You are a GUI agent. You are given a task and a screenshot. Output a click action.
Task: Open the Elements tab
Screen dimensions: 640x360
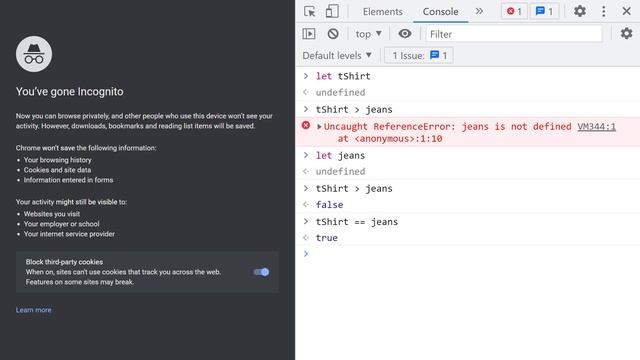pyautogui.click(x=382, y=11)
